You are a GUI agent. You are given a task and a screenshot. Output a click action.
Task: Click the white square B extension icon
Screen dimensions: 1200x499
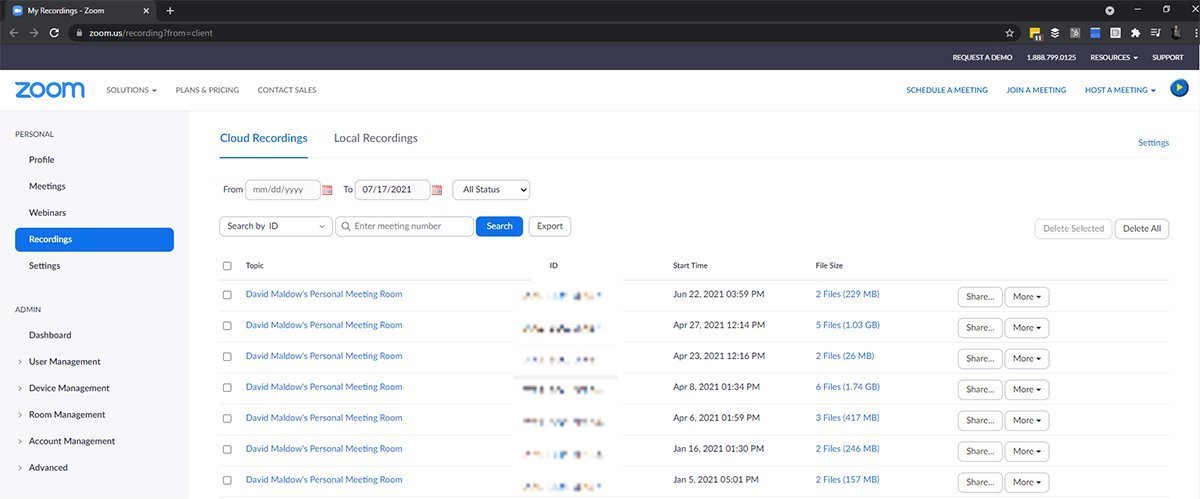click(x=1115, y=32)
